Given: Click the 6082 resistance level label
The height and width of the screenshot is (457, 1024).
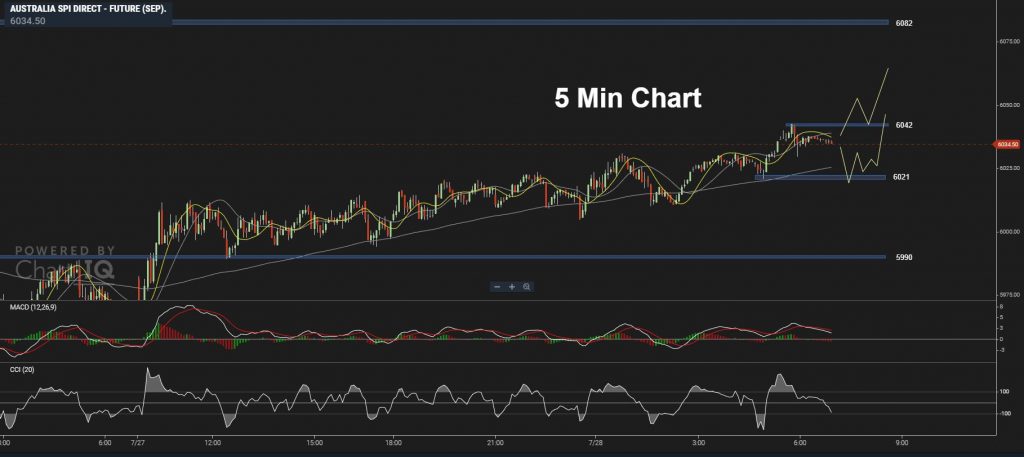Looking at the screenshot, I should (904, 24).
